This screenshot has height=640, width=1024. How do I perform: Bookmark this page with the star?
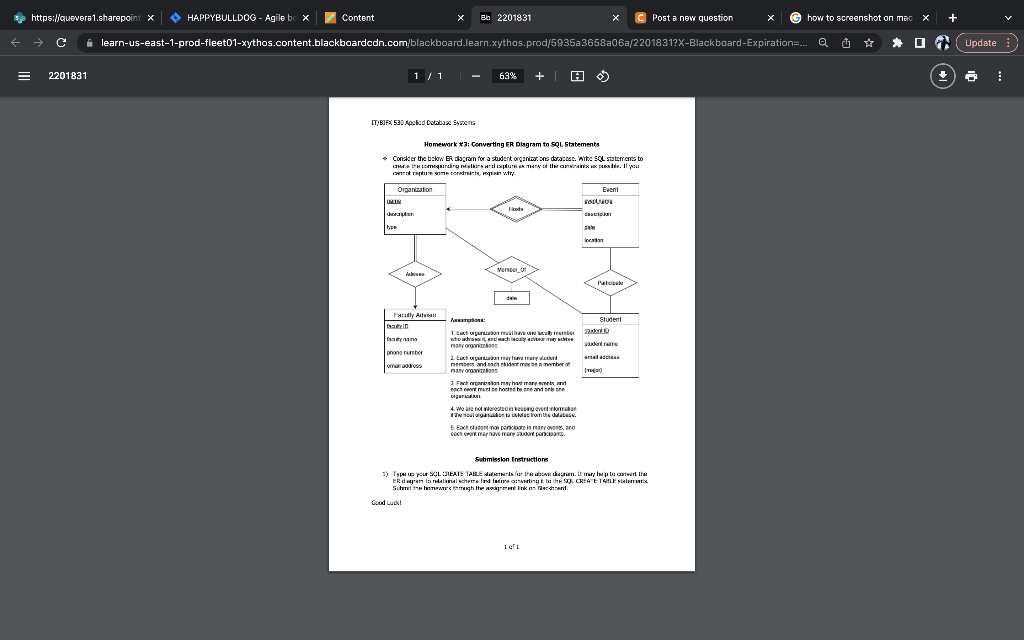869,43
